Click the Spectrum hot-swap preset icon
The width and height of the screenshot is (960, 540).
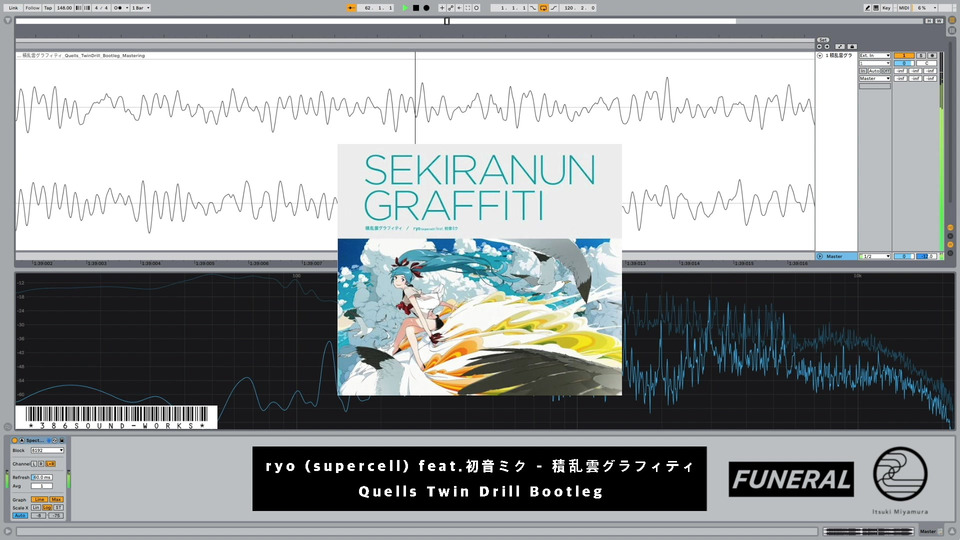point(54,441)
